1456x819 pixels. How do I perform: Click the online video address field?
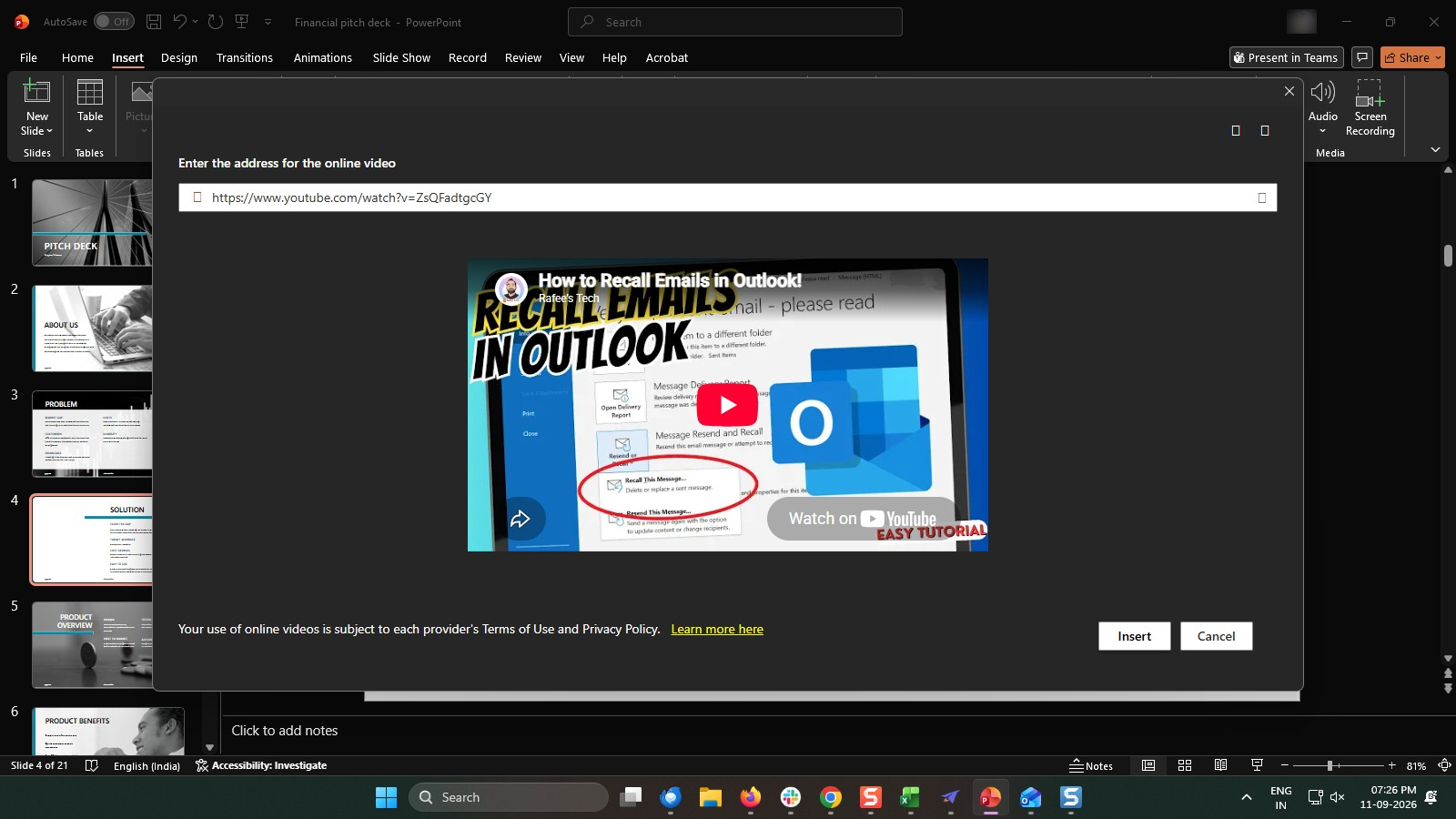[727, 197]
